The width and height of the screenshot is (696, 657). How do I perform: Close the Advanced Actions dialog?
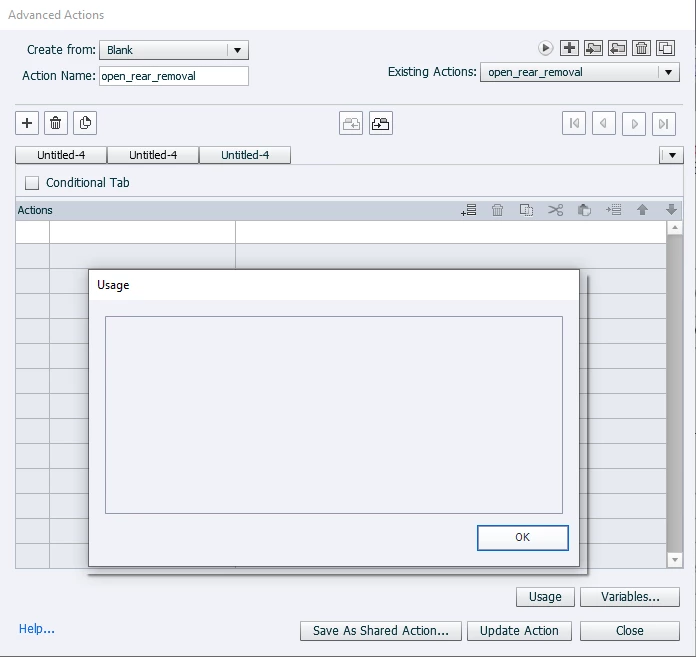(x=630, y=631)
